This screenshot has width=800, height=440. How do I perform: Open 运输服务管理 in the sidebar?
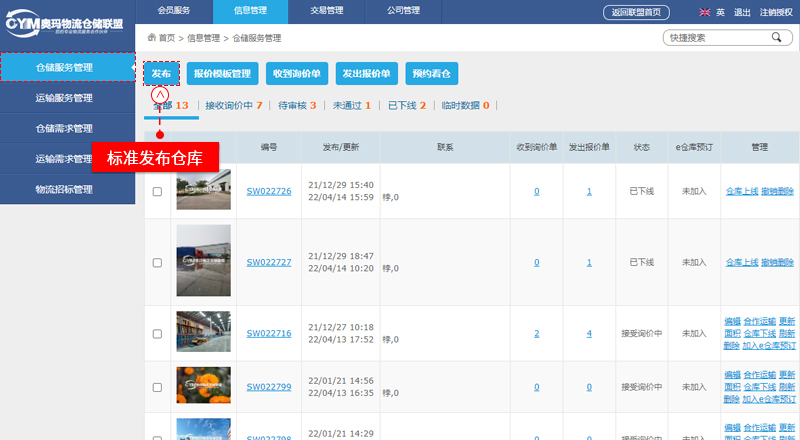point(64,98)
